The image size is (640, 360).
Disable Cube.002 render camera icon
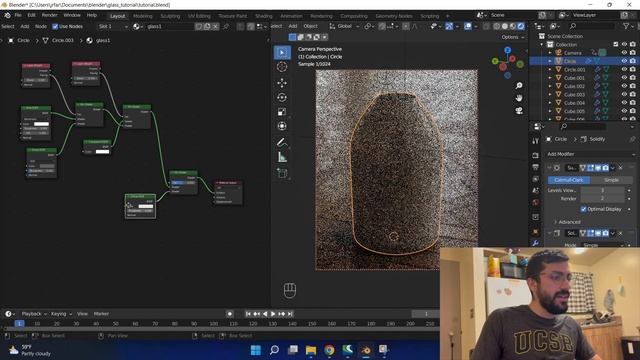coord(633,86)
